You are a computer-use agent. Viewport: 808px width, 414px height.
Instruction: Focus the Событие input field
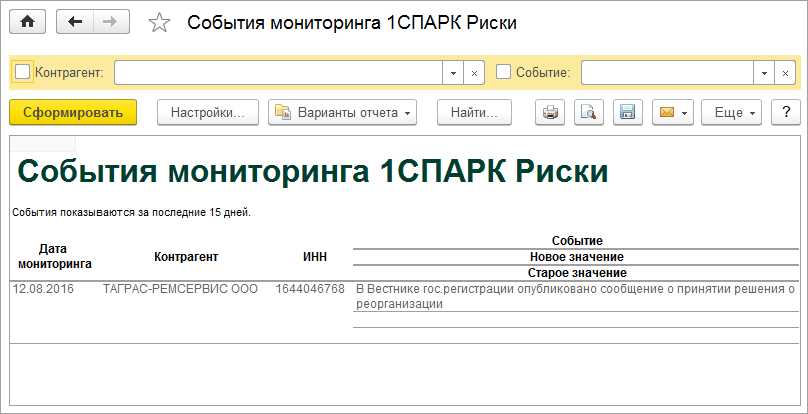[x=667, y=73]
